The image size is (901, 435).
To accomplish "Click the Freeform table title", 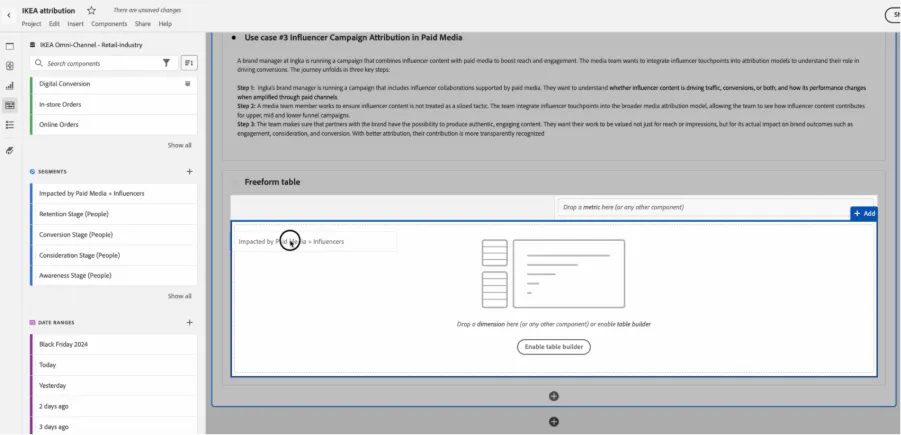I will pos(272,182).
